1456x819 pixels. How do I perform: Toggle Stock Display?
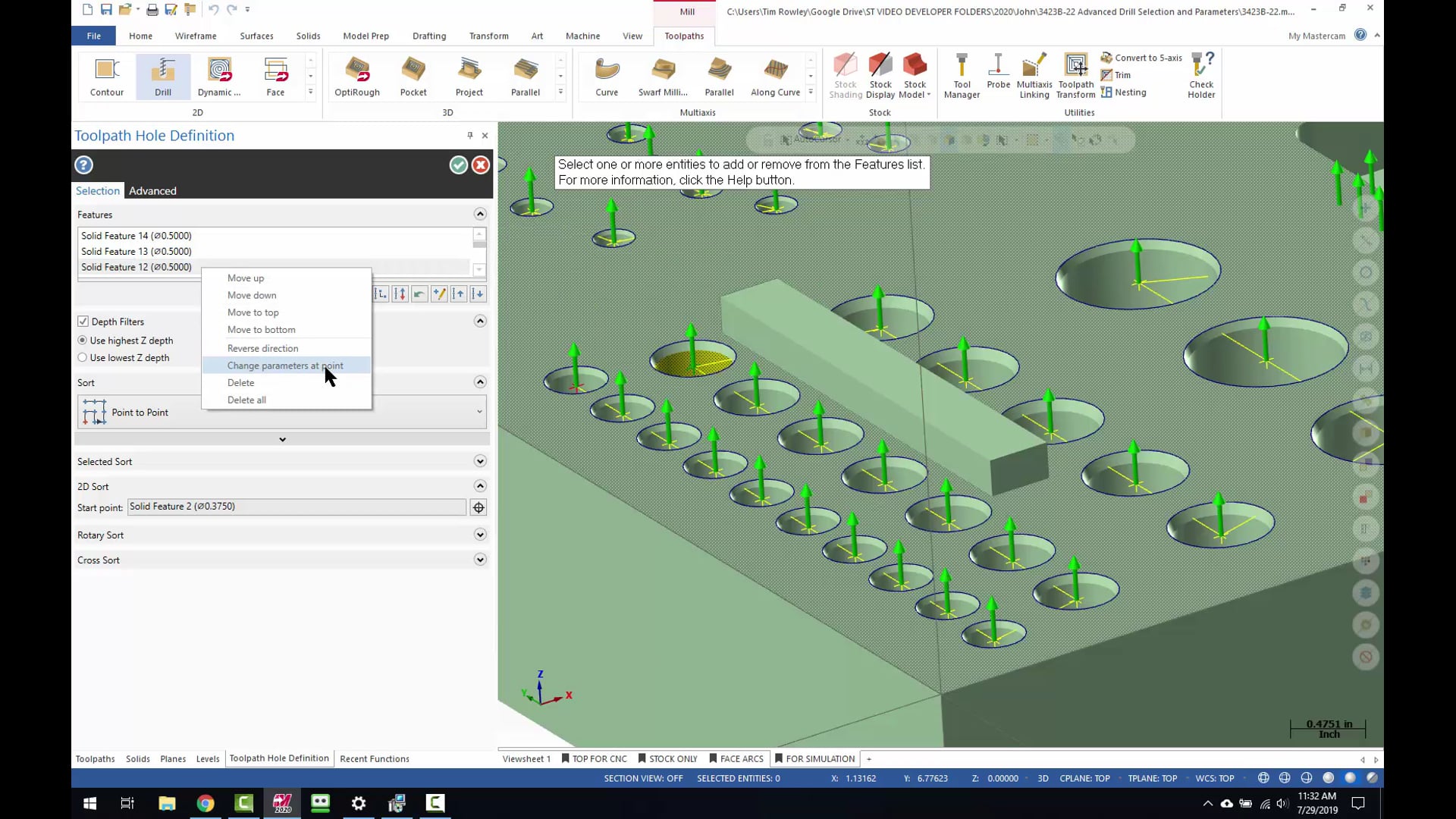[x=880, y=76]
